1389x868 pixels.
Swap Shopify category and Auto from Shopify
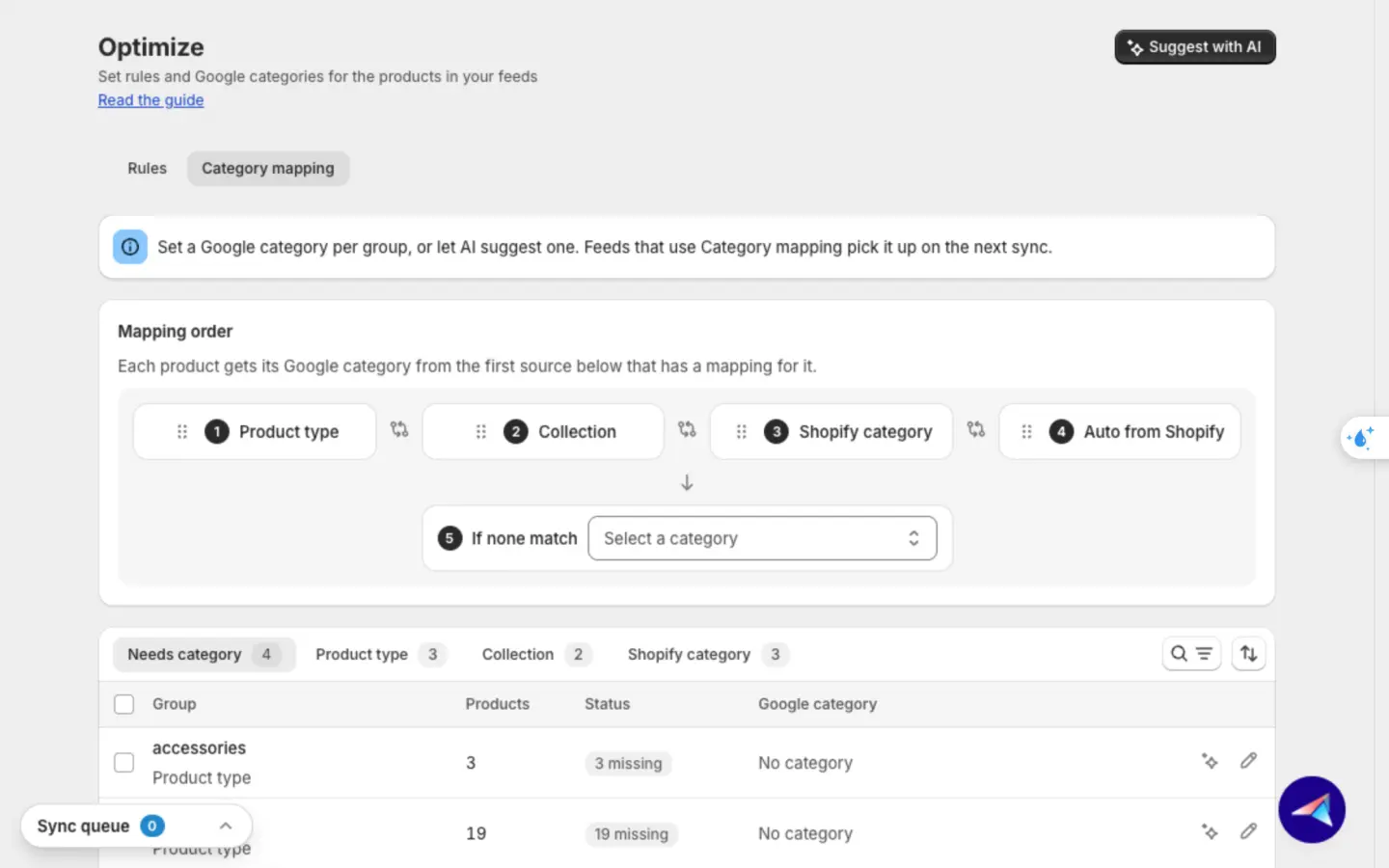pyautogui.click(x=976, y=429)
